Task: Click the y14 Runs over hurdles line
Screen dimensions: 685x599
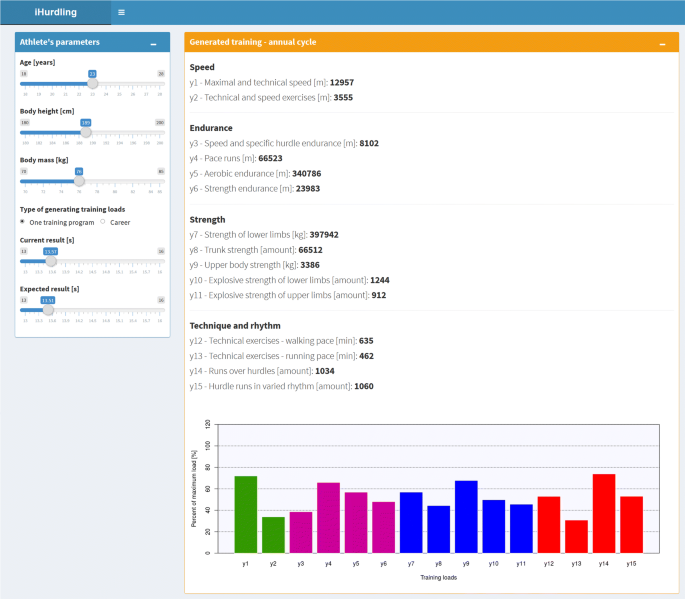Action: (262, 371)
